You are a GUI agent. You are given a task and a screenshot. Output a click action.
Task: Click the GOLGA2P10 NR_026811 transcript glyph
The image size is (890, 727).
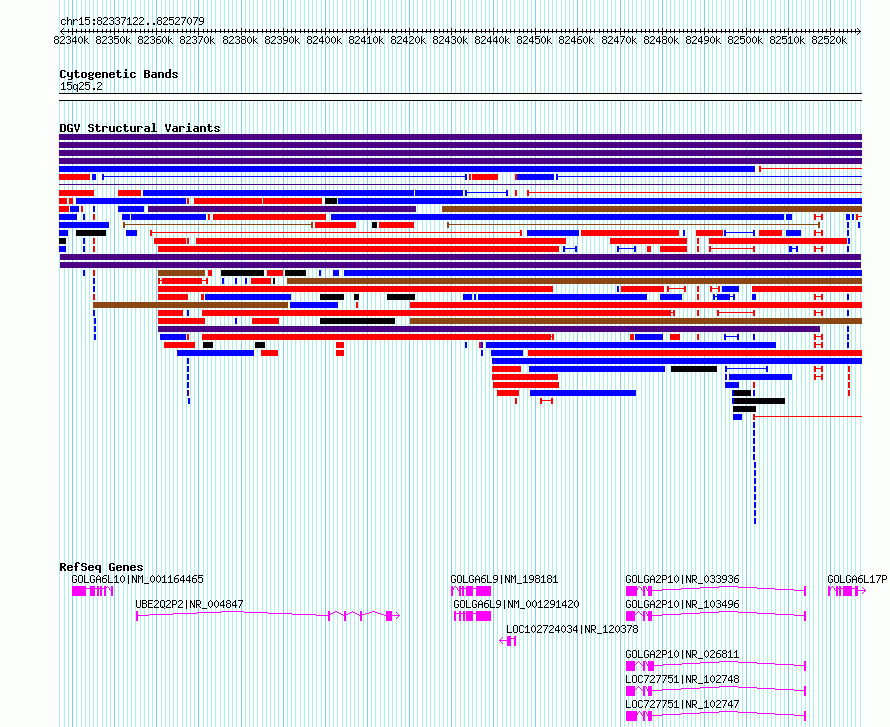point(716,666)
